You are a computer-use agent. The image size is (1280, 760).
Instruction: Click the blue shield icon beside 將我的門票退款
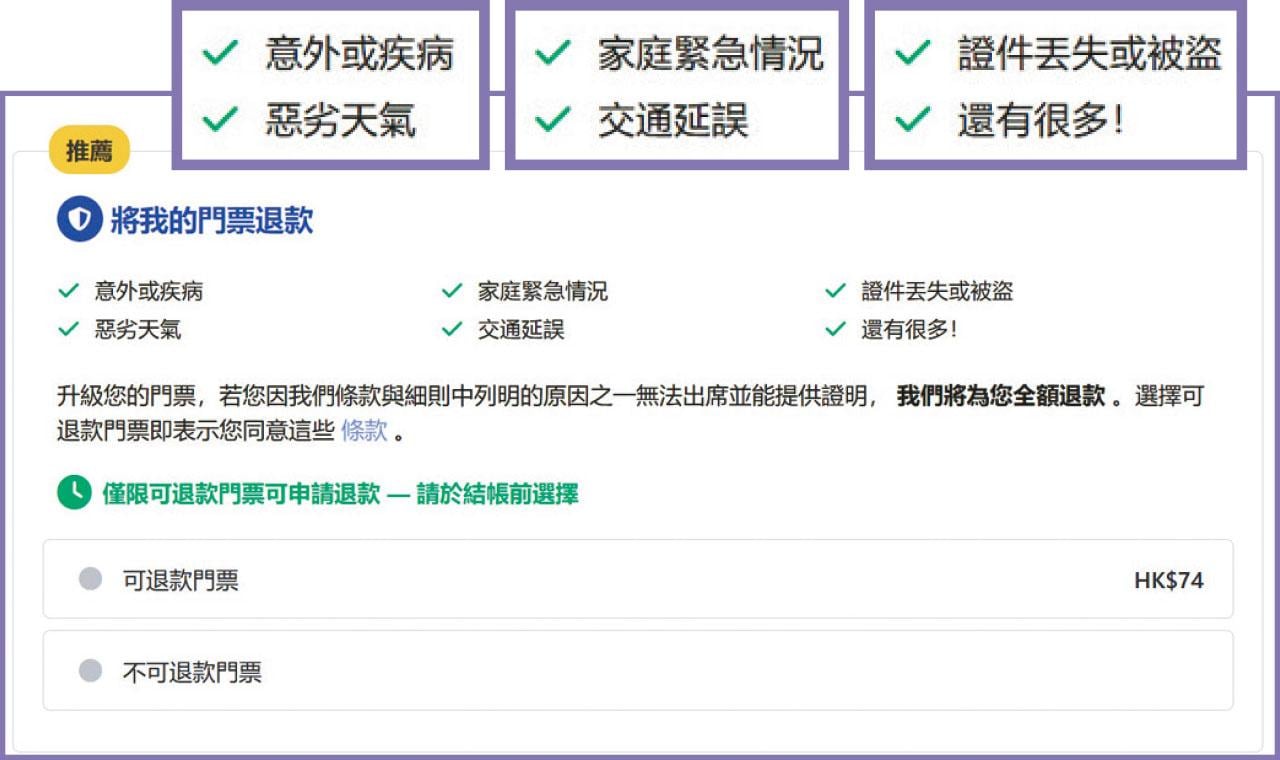pyautogui.click(x=80, y=220)
